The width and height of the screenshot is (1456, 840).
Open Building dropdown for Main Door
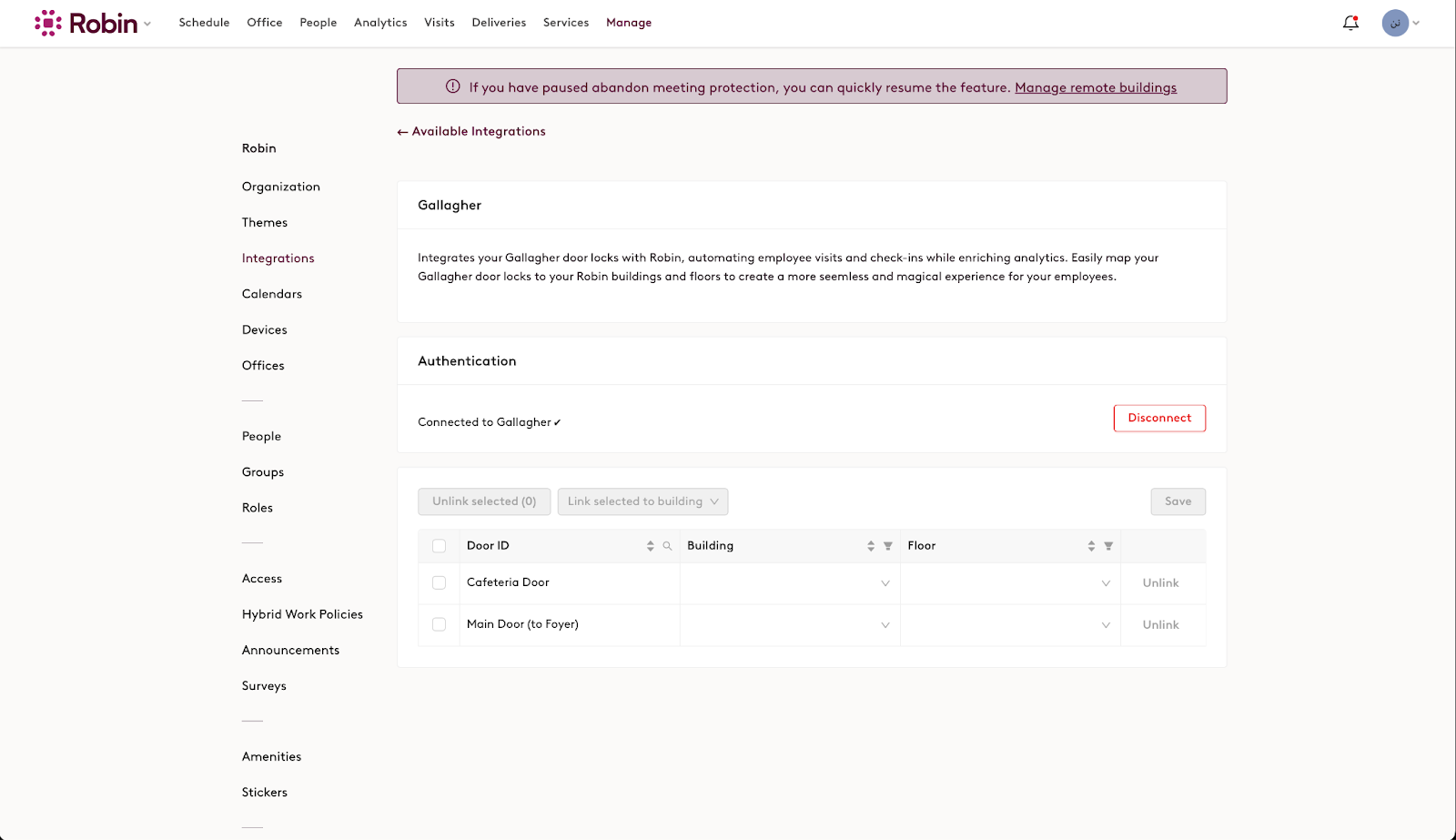790,625
